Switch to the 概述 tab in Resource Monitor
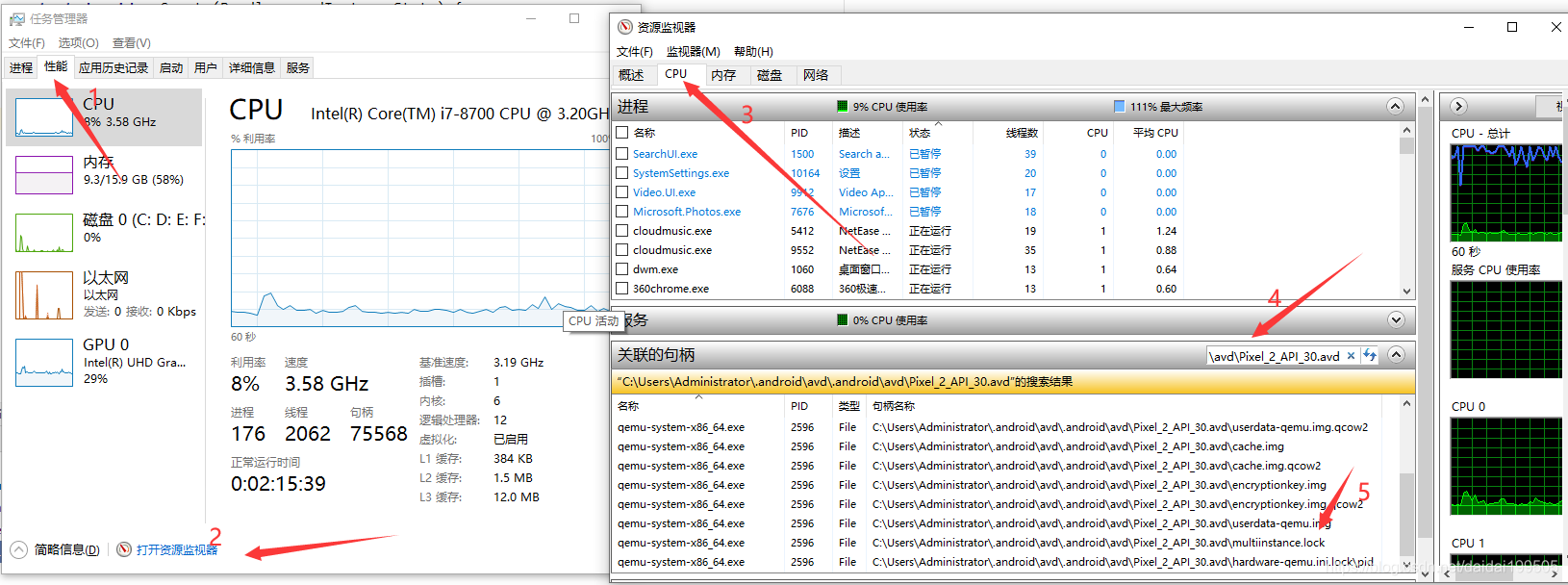Viewport: 1568px width, 585px height. (x=632, y=75)
